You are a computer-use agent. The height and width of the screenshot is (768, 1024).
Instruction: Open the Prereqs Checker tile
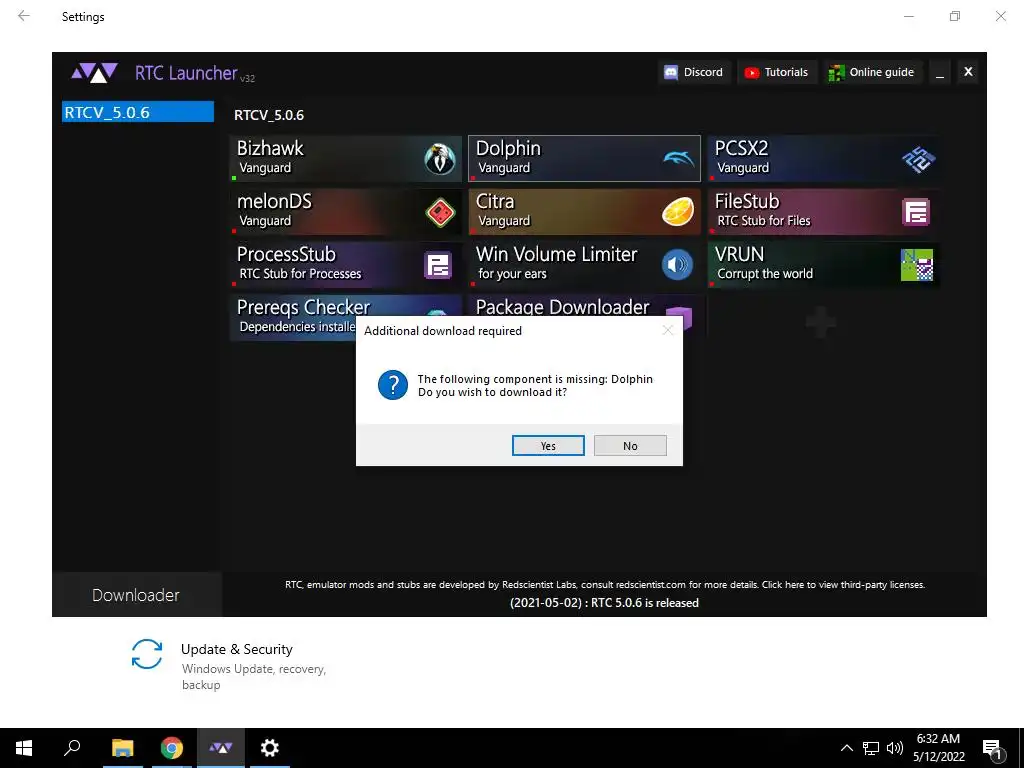click(x=293, y=317)
